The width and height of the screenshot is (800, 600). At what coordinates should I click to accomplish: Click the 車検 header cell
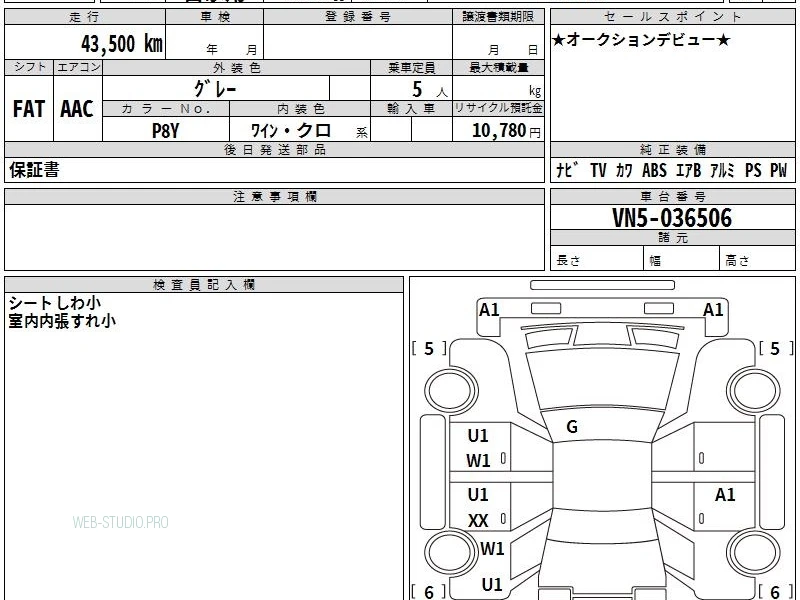[x=215, y=17]
